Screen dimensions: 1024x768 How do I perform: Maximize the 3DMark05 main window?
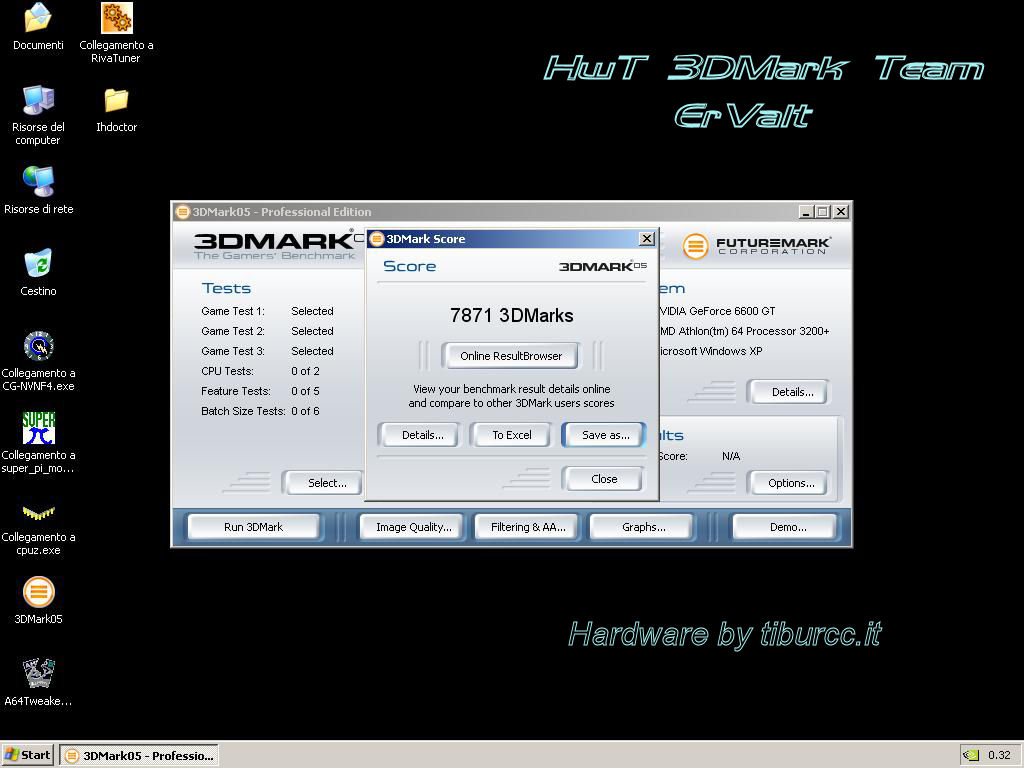(x=823, y=212)
